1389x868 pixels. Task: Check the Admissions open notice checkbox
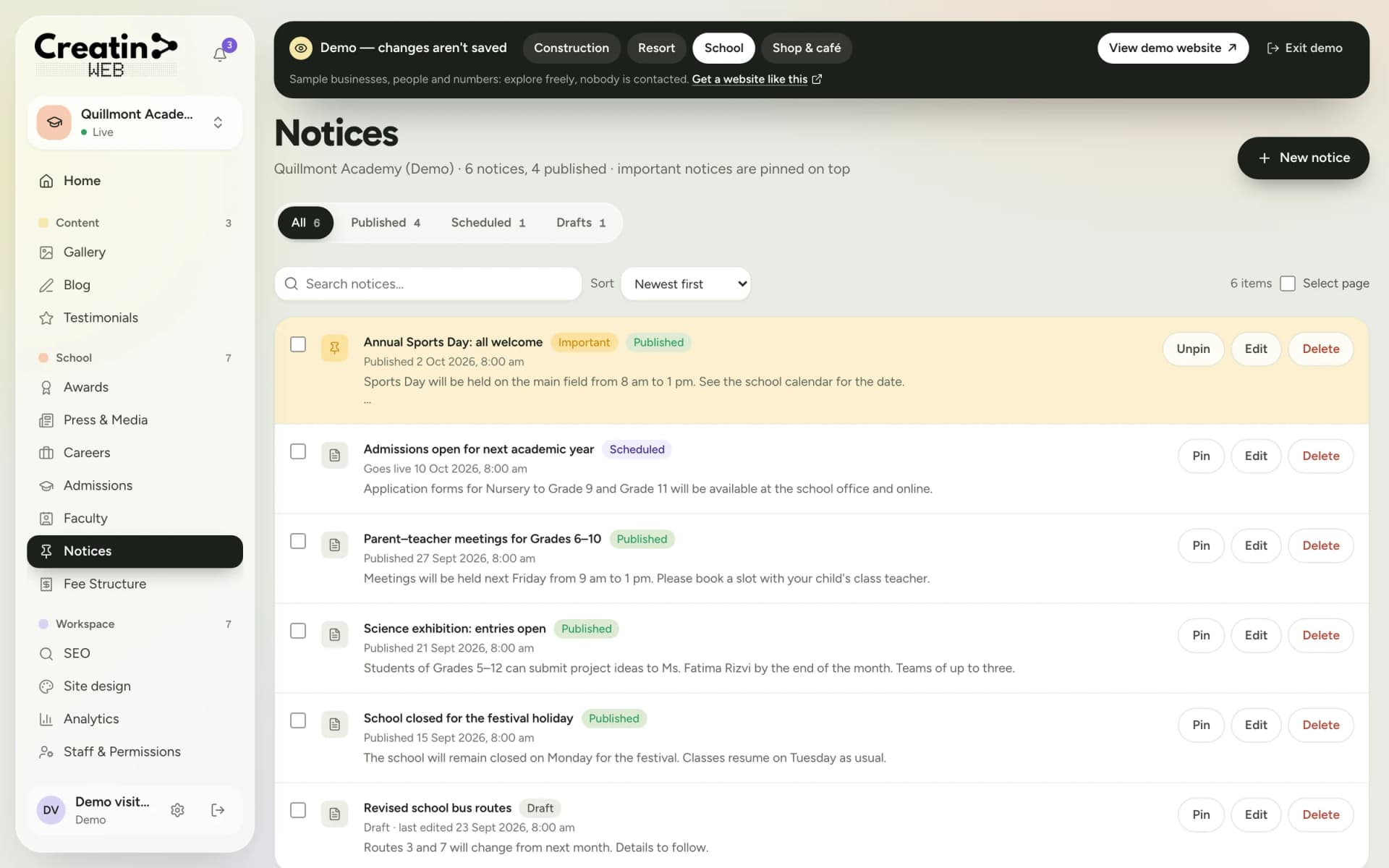coord(298,451)
